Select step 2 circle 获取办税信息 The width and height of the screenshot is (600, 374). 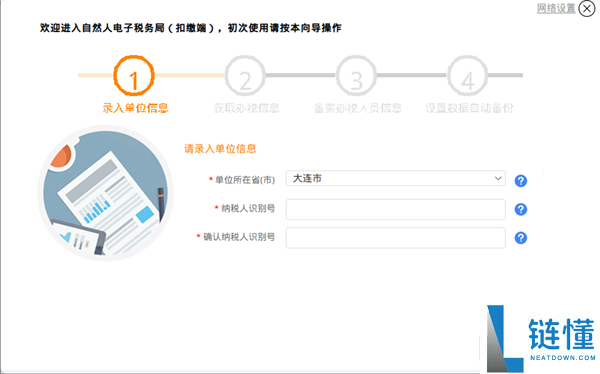tap(245, 76)
